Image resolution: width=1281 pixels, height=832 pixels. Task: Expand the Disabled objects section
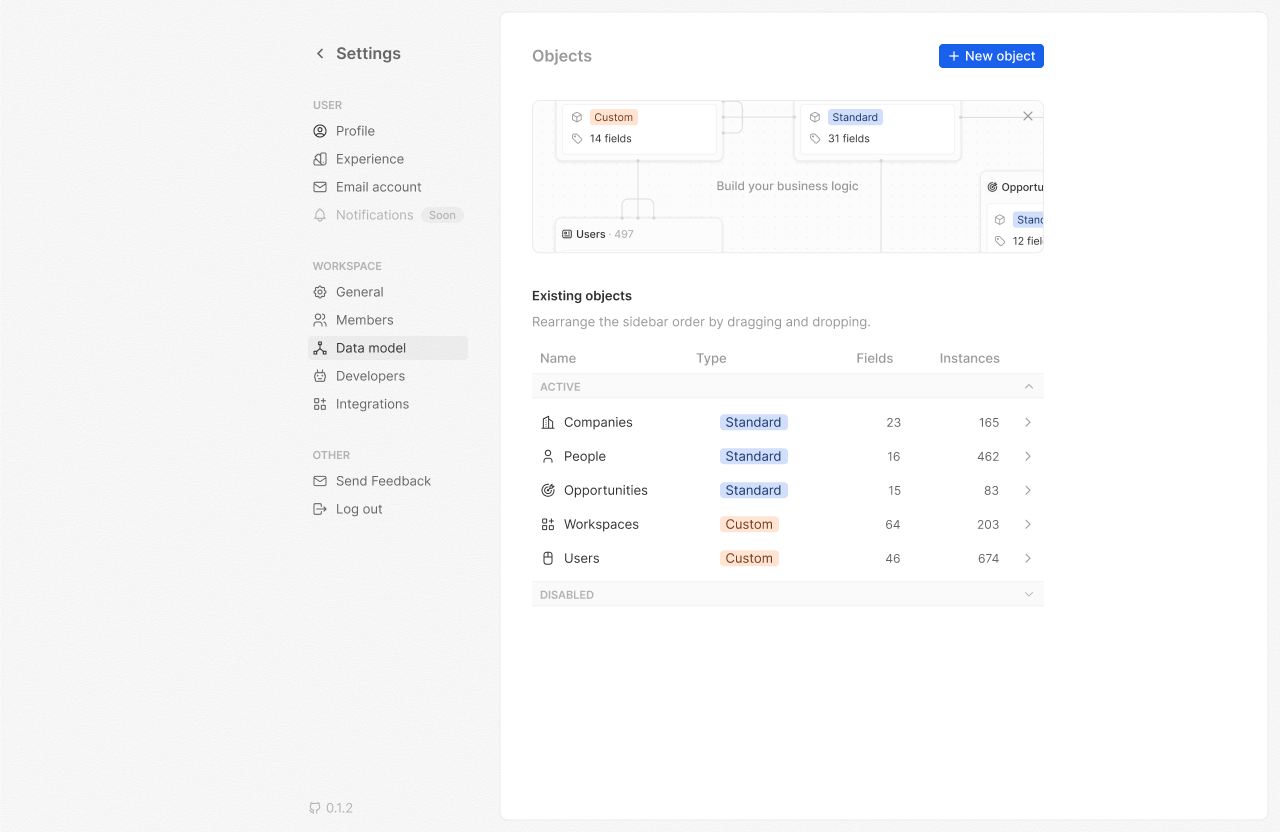(1028, 595)
